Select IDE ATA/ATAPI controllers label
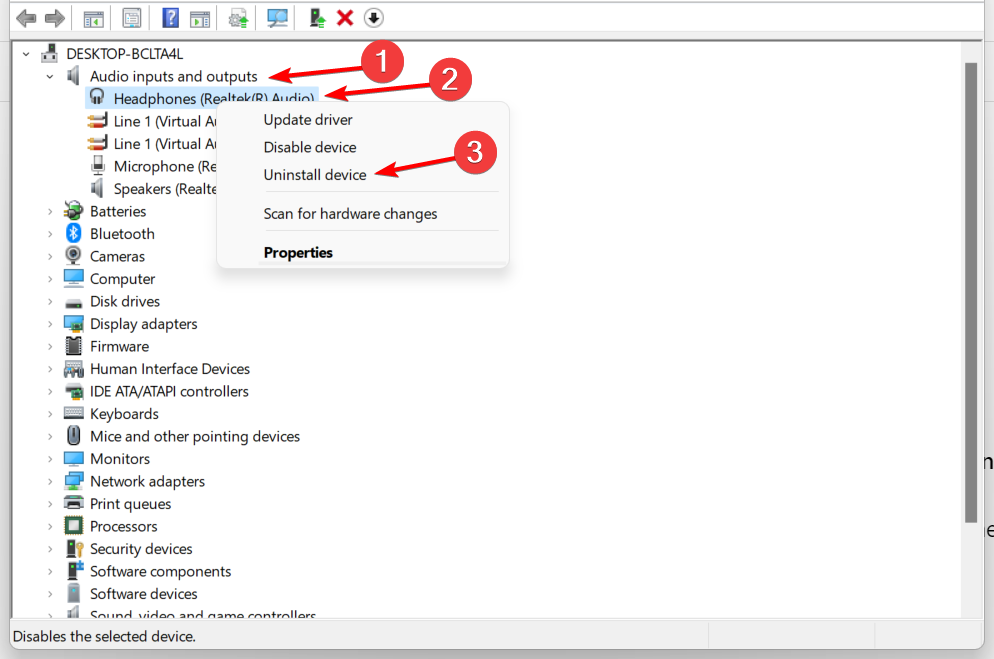This screenshot has height=659, width=994. coord(169,392)
